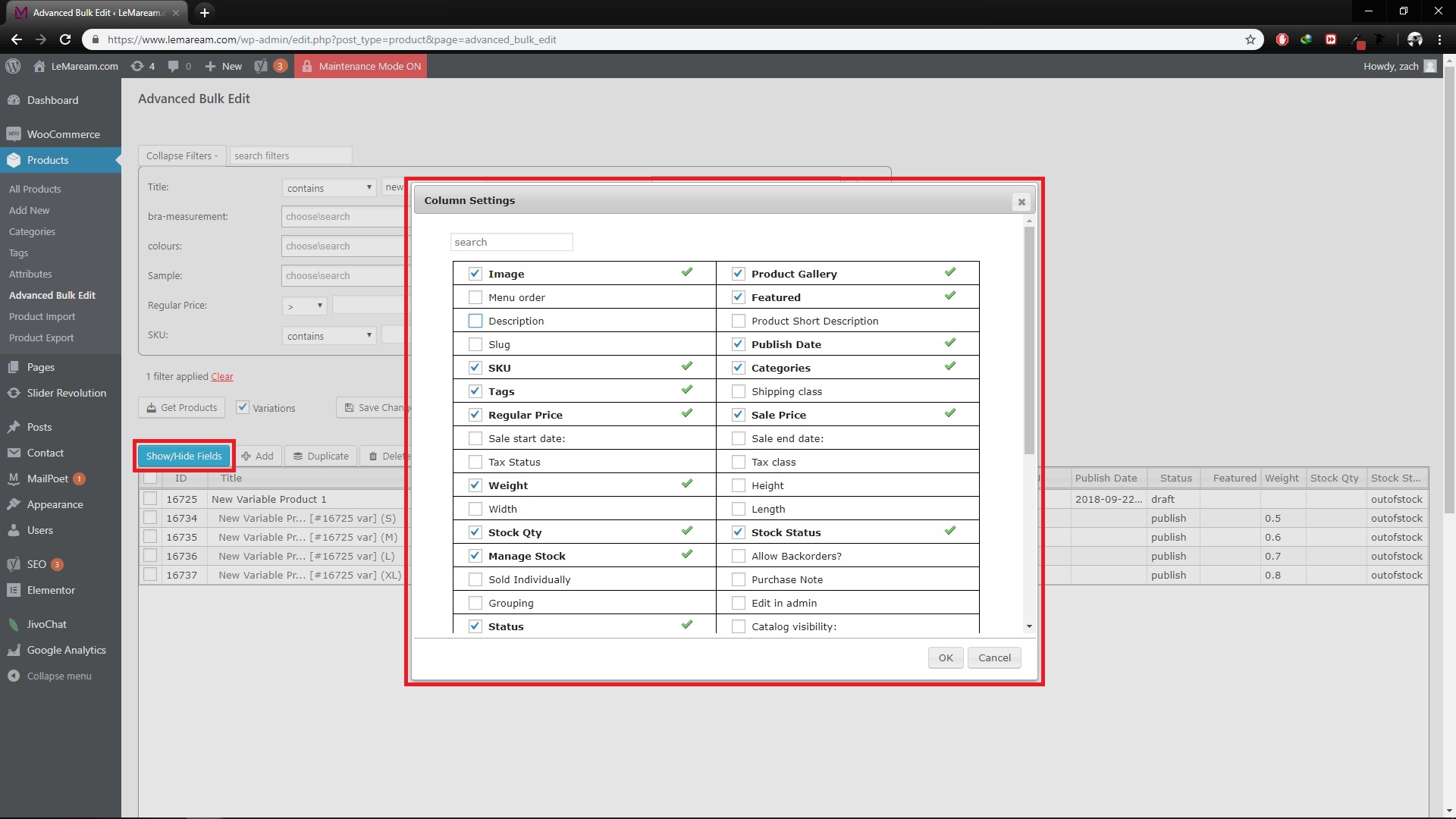Open JivoChat leaf icon in sidebar
Screen dimensions: 1456x819
pyautogui.click(x=14, y=624)
